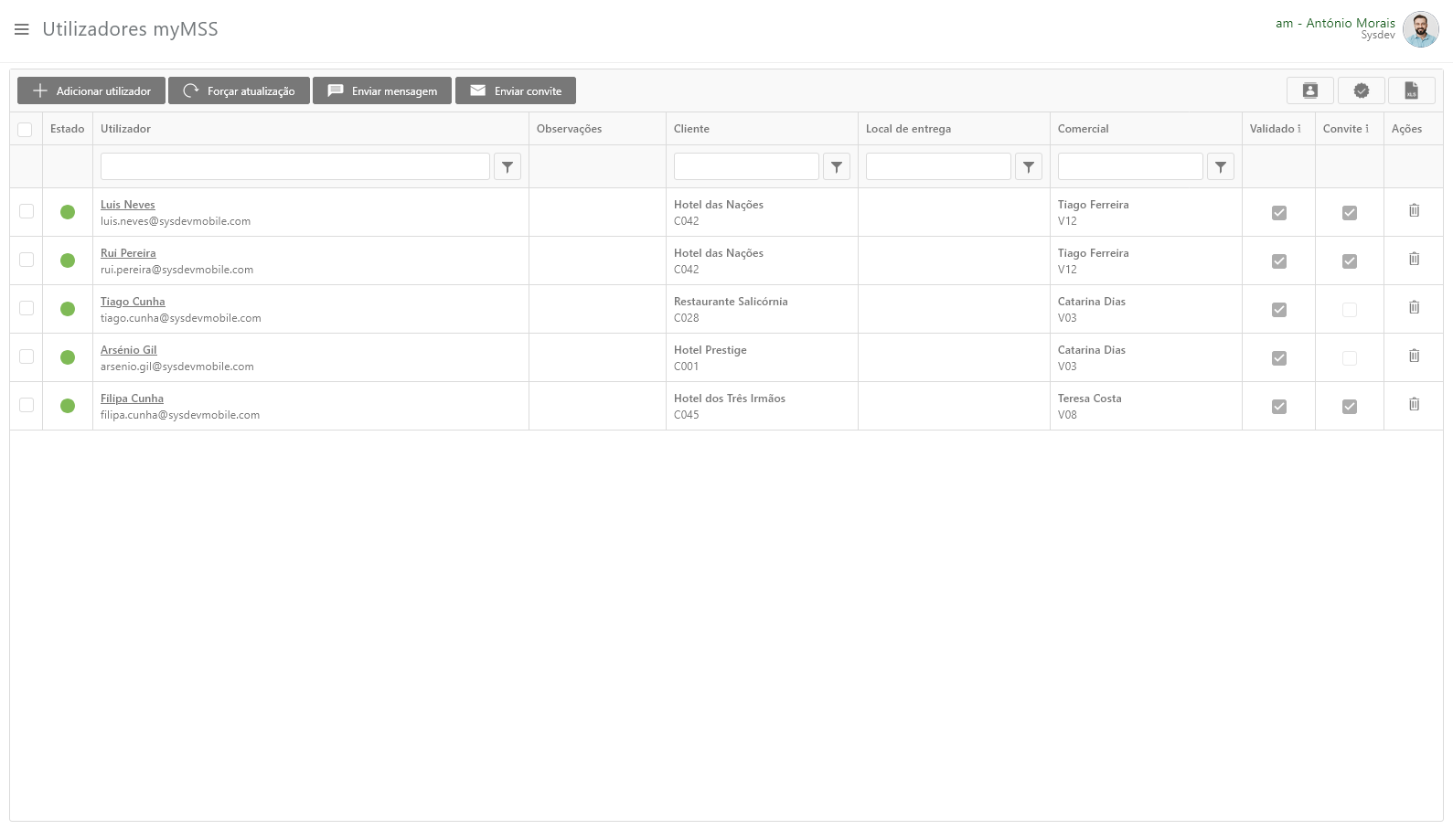The image size is (1453, 840).
Task: Select the row checkbox for Rui Pereira
Action: tap(27, 260)
